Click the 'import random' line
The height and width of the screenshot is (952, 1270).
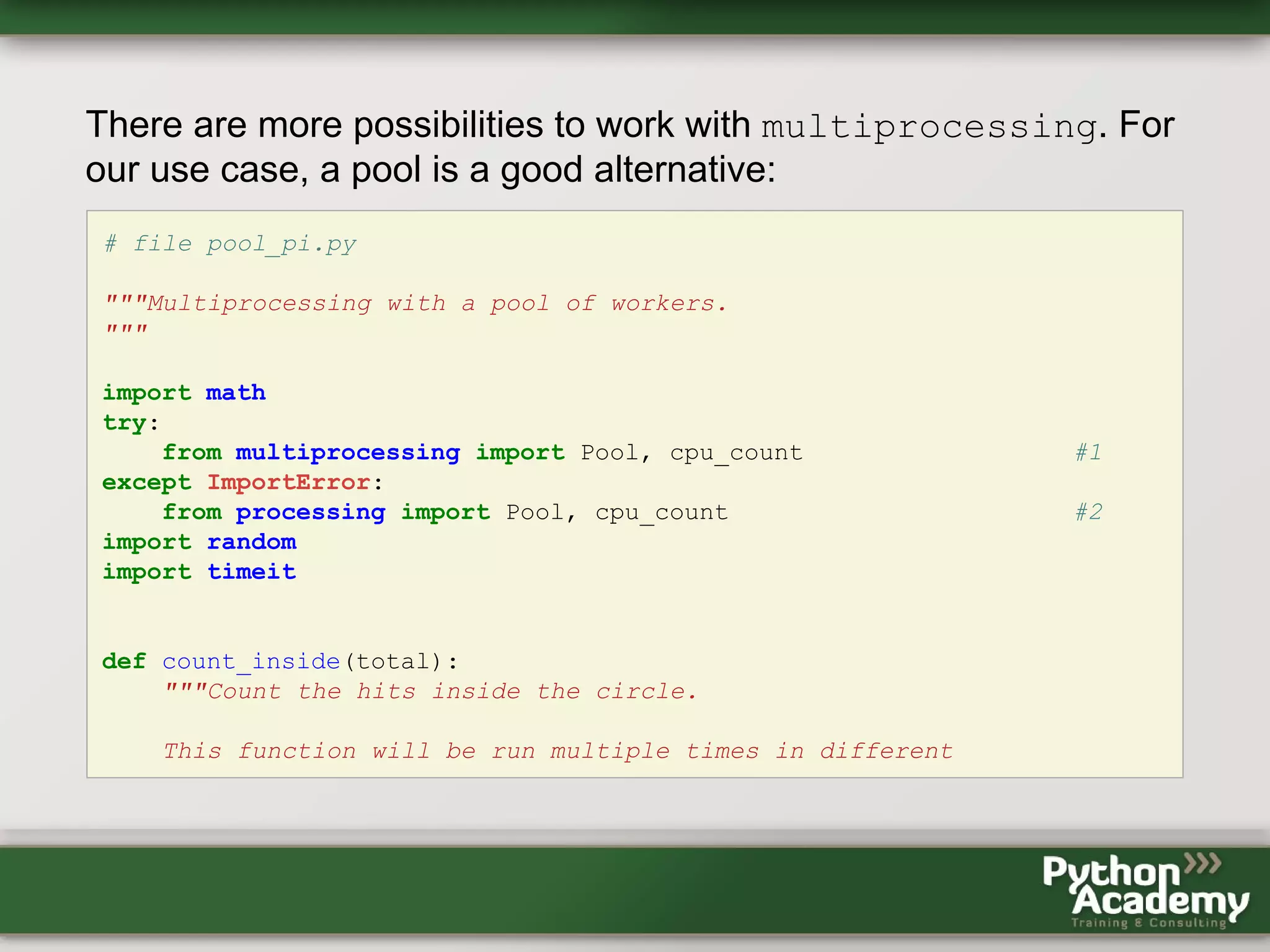(x=200, y=542)
